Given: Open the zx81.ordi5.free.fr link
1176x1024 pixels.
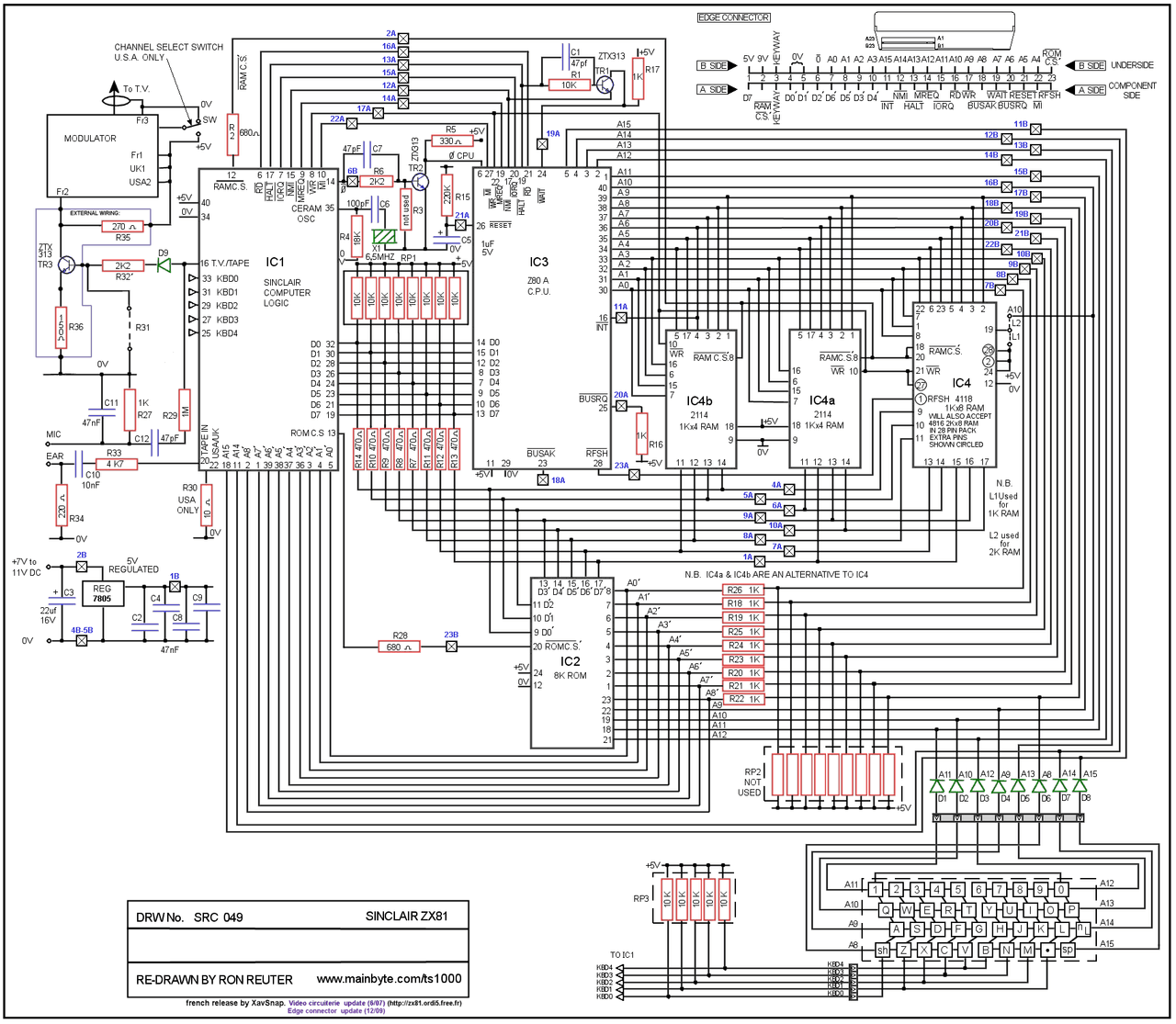Looking at the screenshot, I should tap(424, 1003).
